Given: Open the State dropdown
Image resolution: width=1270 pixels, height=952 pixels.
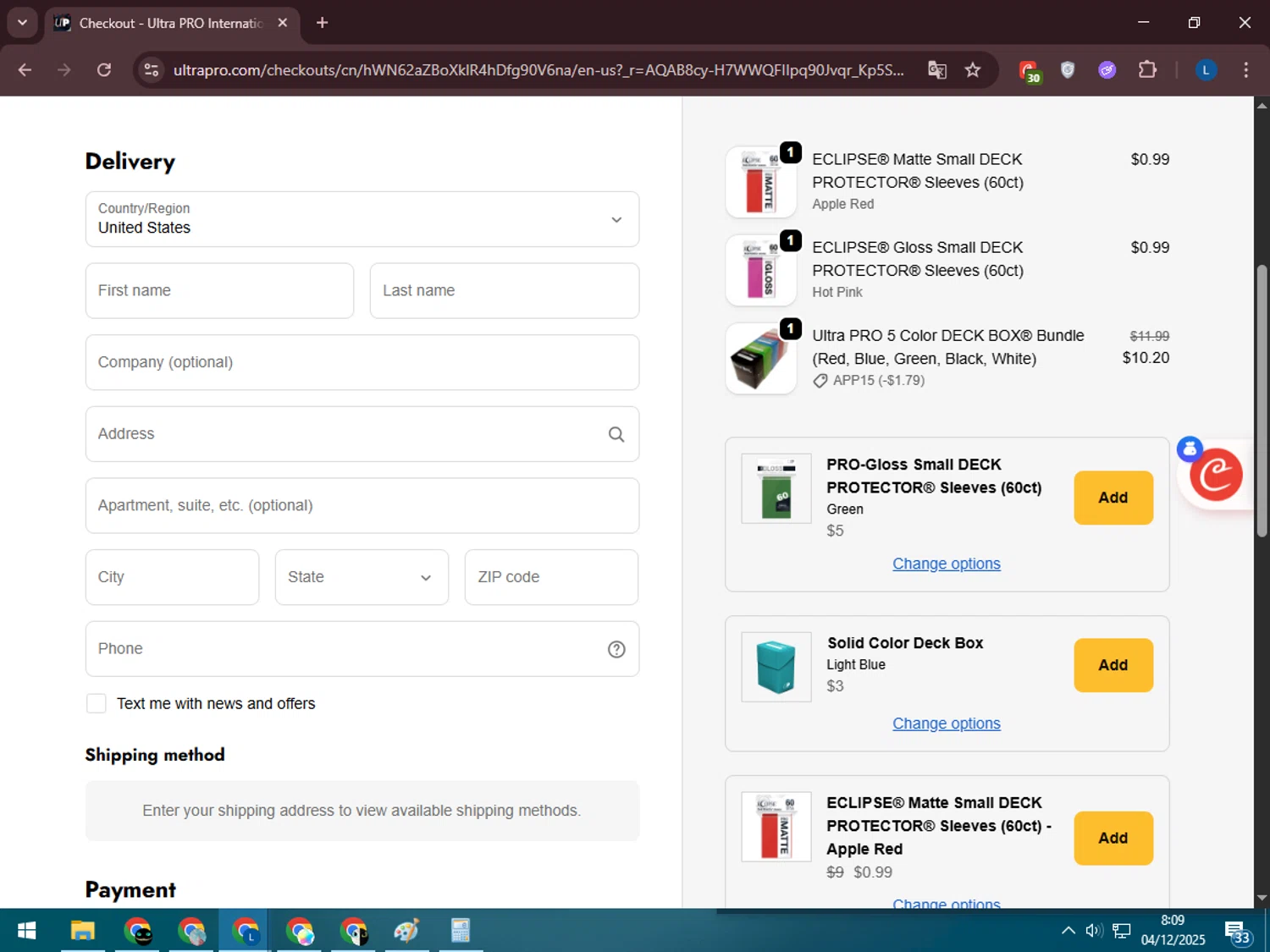Looking at the screenshot, I should coord(362,577).
